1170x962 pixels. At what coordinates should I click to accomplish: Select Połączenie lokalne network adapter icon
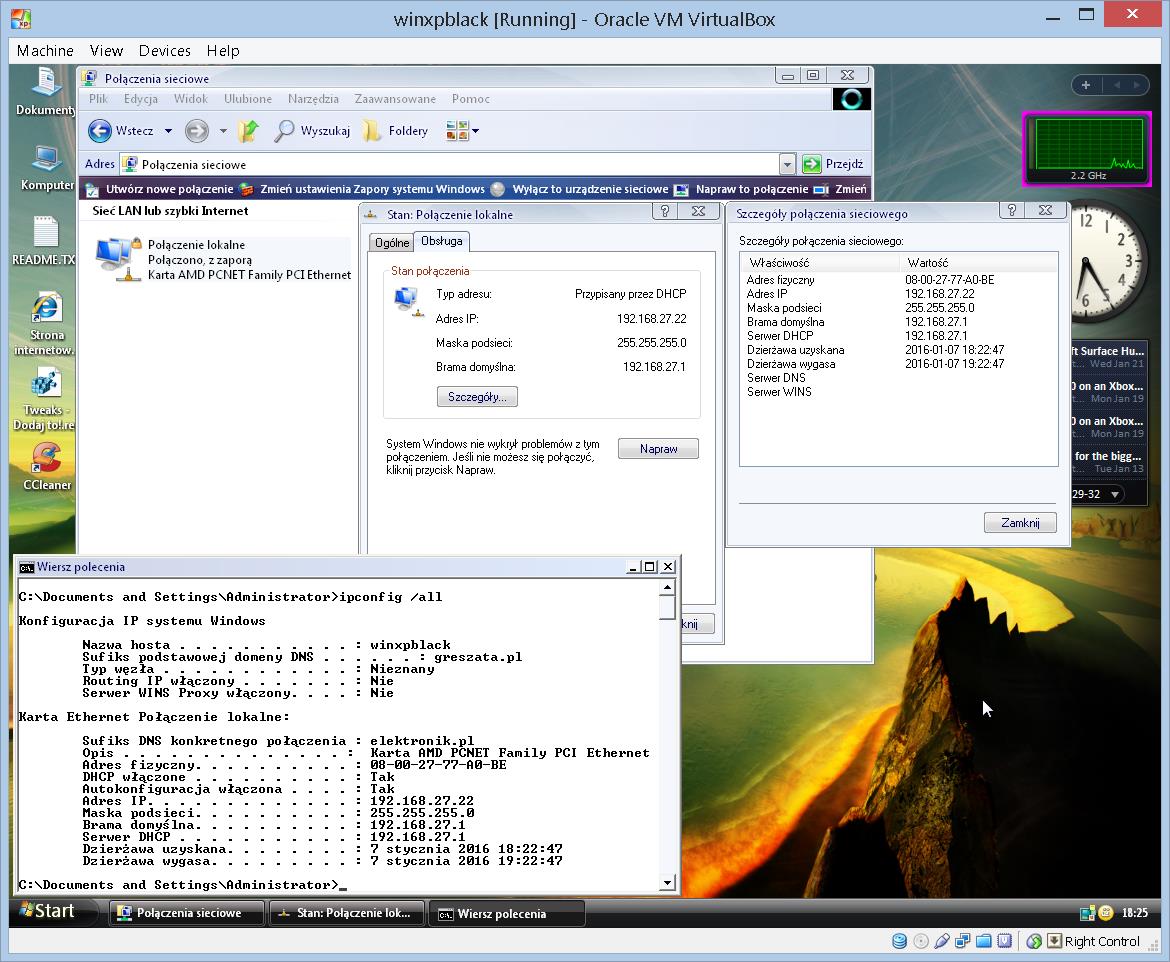pyautogui.click(x=118, y=259)
